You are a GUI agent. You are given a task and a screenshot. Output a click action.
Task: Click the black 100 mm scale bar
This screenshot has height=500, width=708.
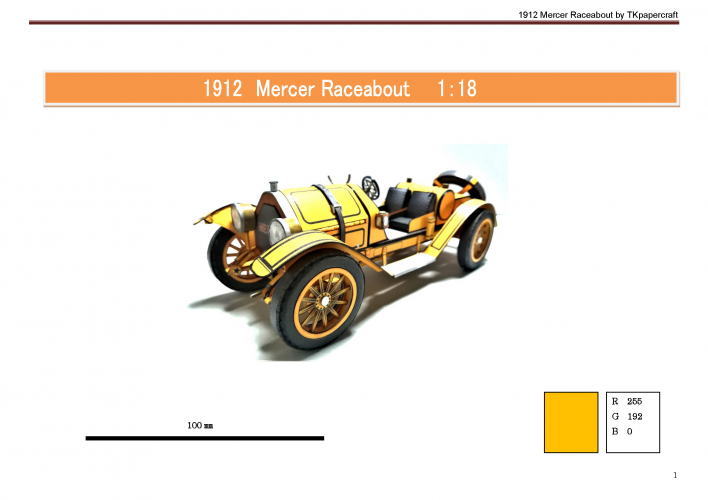tap(205, 438)
